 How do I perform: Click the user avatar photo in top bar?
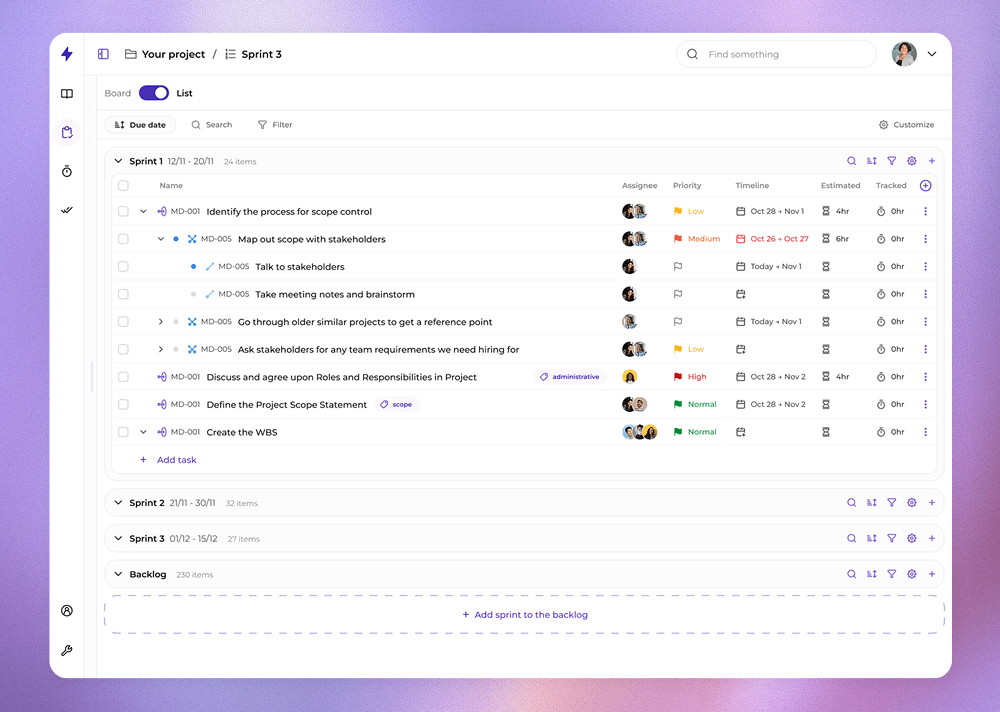[904, 54]
